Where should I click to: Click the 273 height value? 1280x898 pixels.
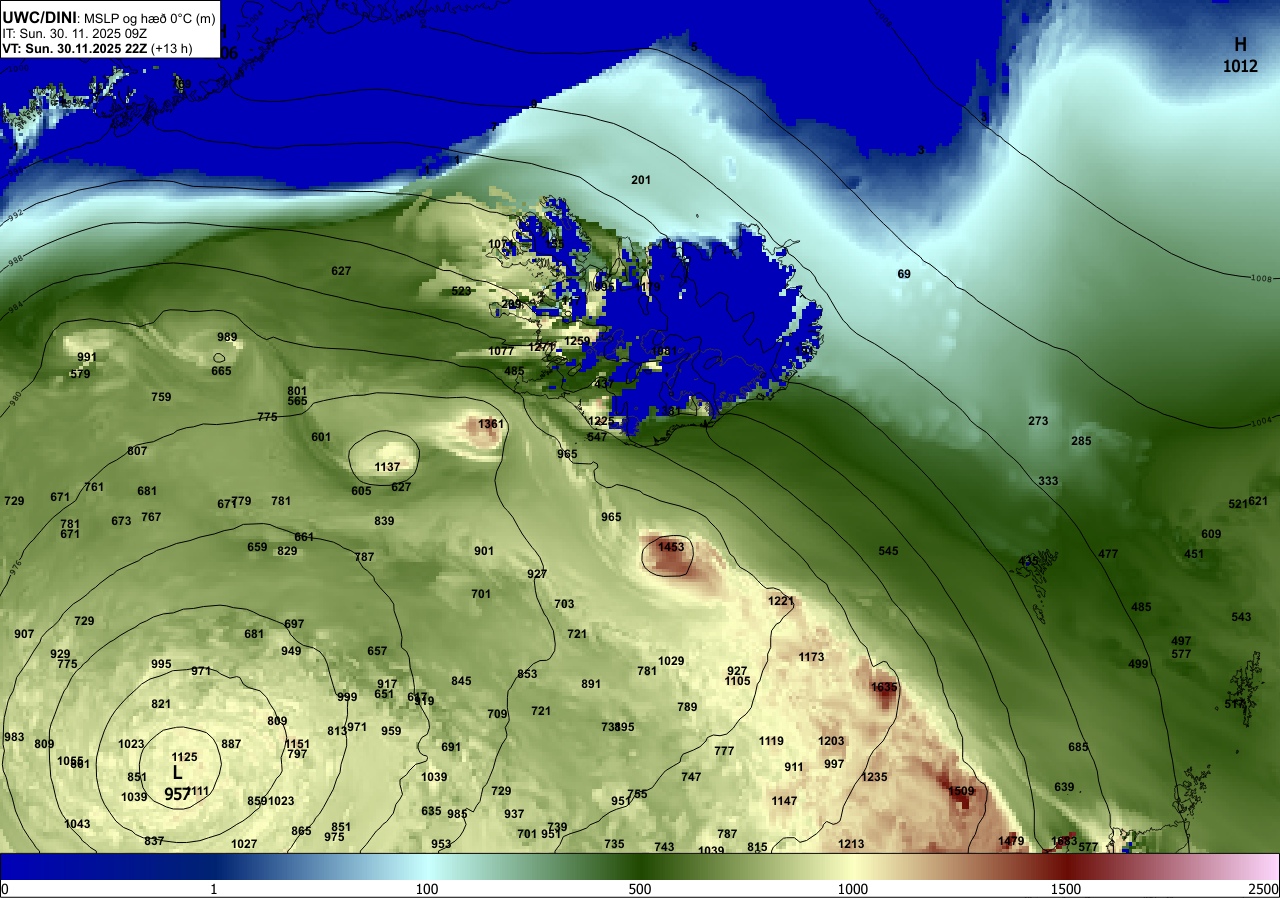[x=1038, y=421]
